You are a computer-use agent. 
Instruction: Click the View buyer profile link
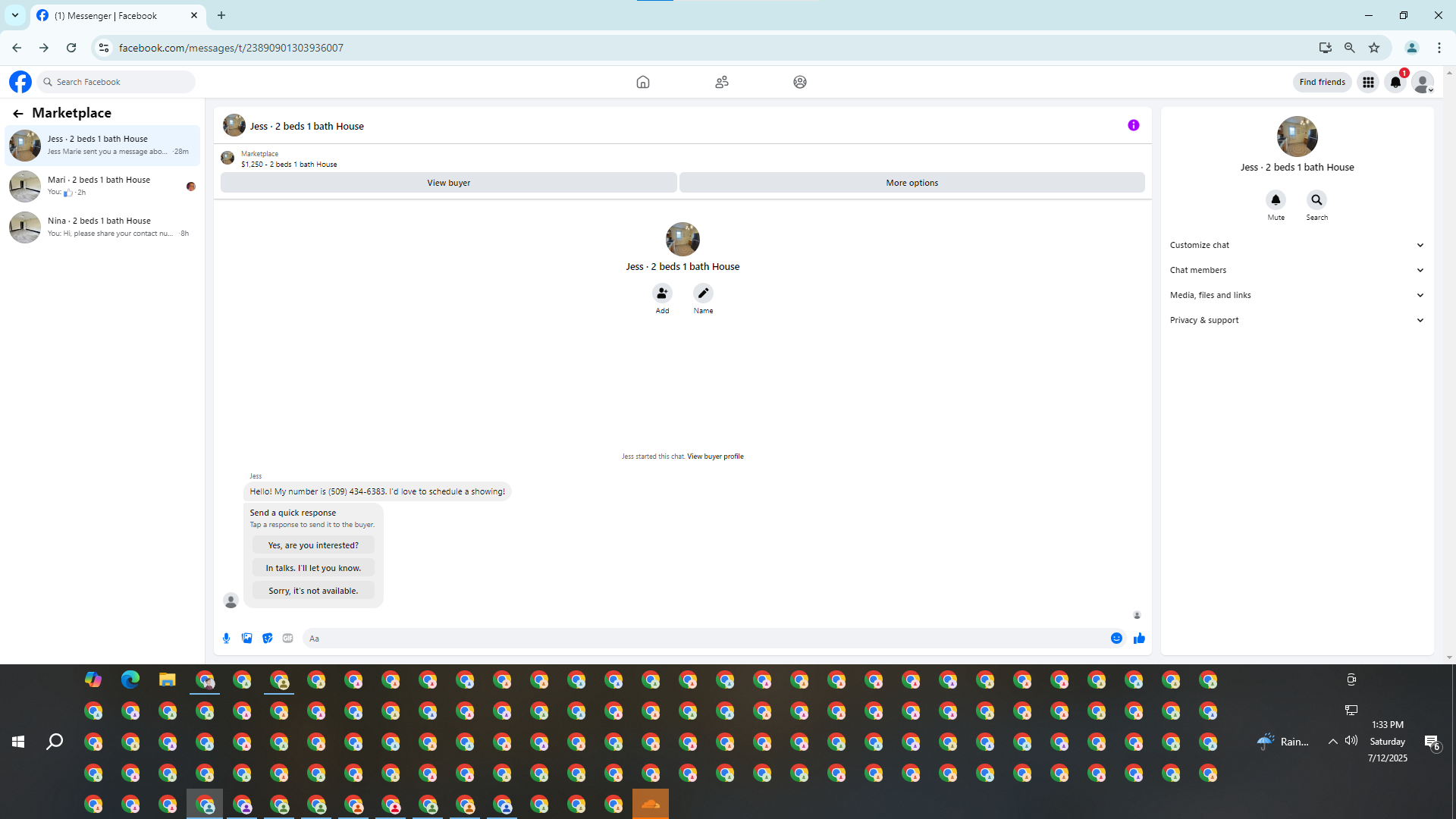[715, 457]
